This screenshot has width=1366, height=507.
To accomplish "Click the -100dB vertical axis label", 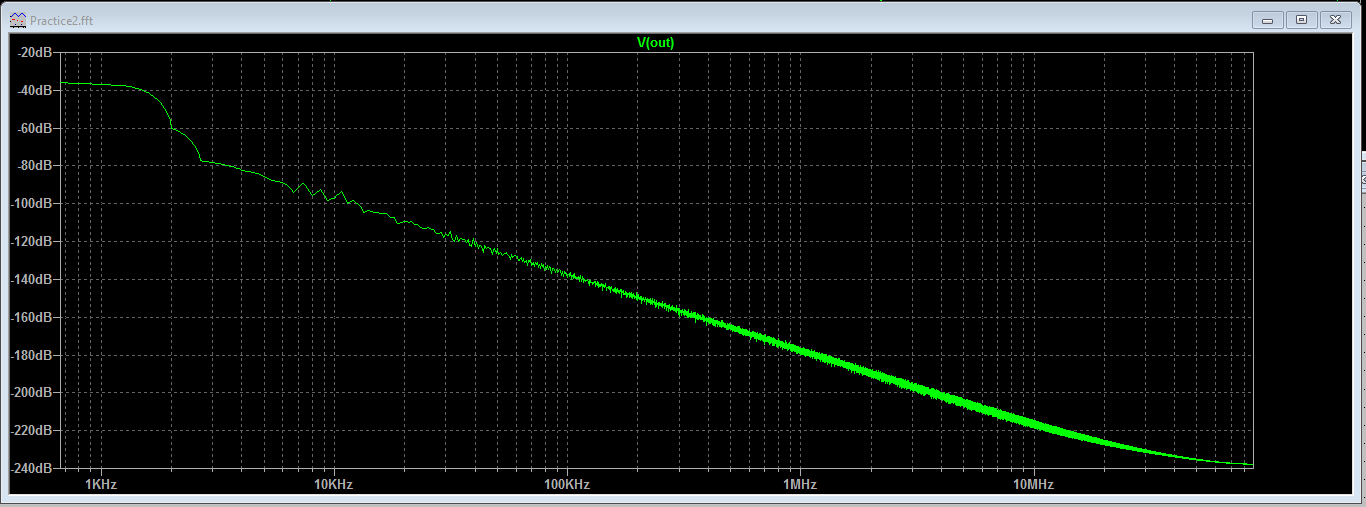I will [32, 204].
